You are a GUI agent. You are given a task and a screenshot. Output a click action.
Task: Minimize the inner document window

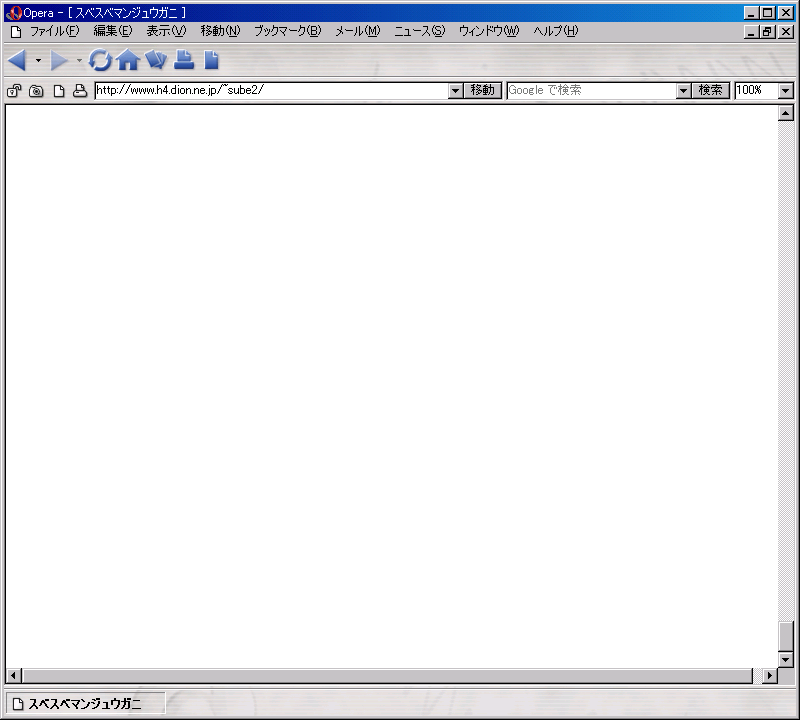pyautogui.click(x=751, y=32)
